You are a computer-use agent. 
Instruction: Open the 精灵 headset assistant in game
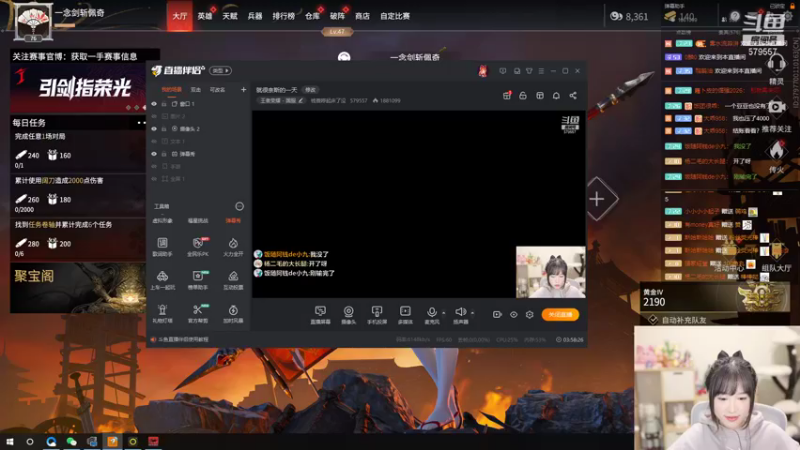tap(776, 70)
